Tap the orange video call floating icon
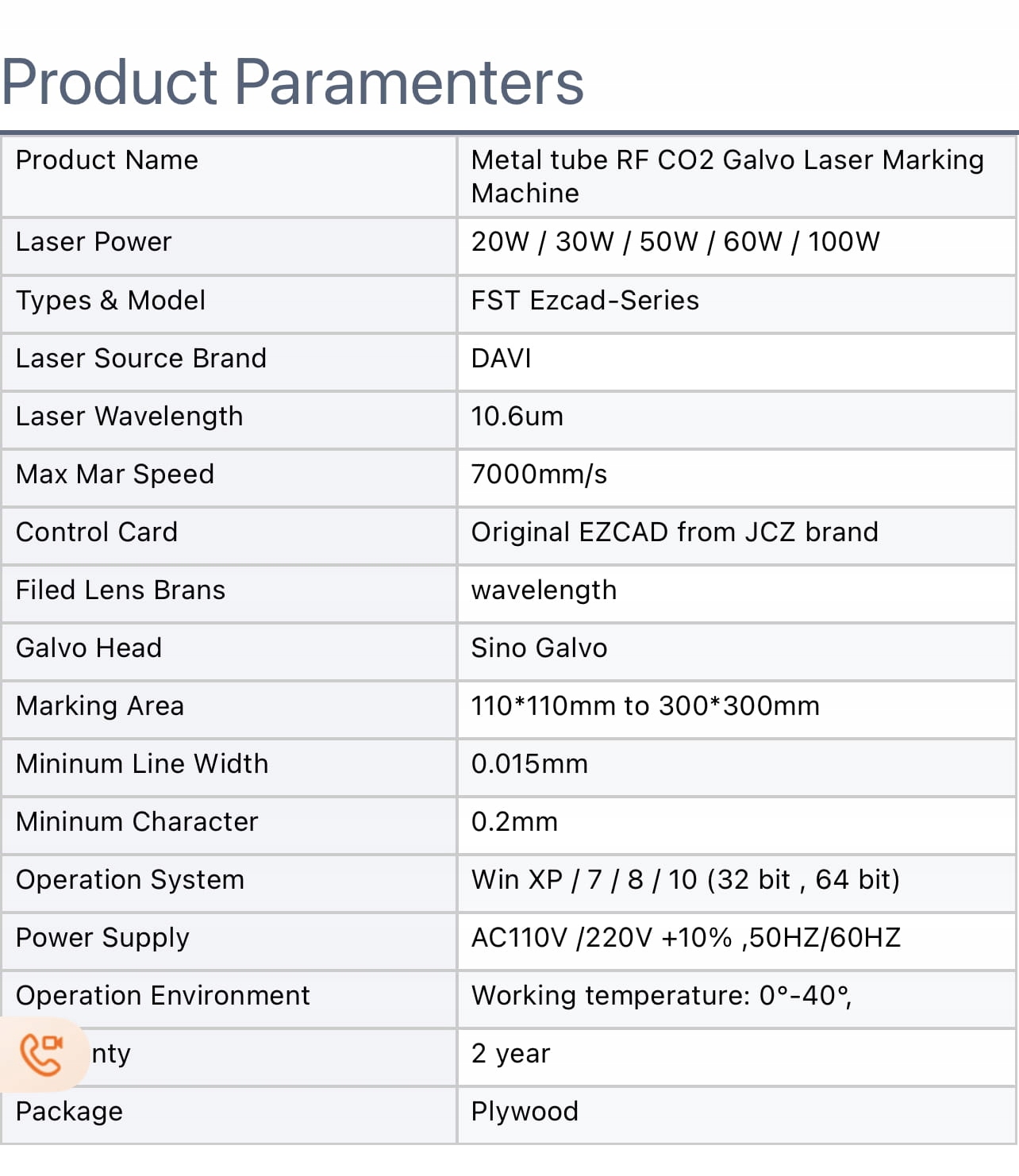 point(41,1054)
